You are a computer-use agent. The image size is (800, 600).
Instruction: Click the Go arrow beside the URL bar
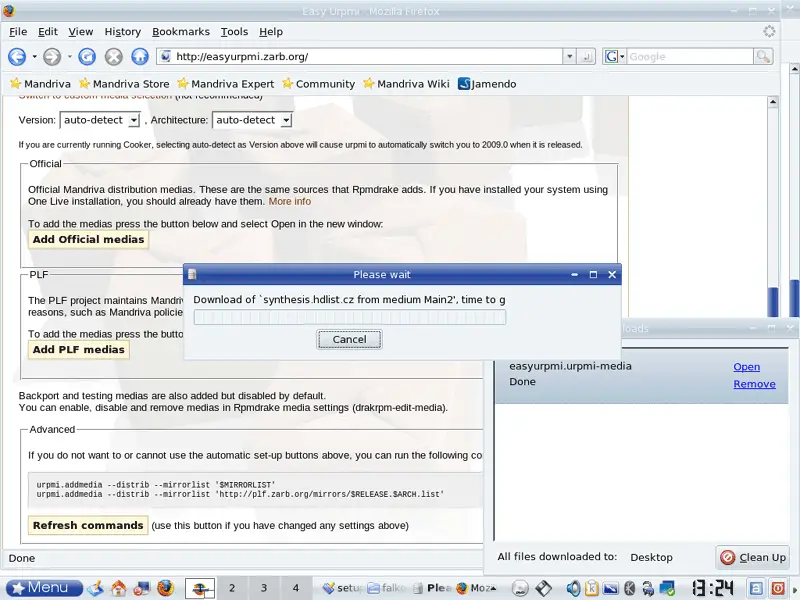click(587, 57)
